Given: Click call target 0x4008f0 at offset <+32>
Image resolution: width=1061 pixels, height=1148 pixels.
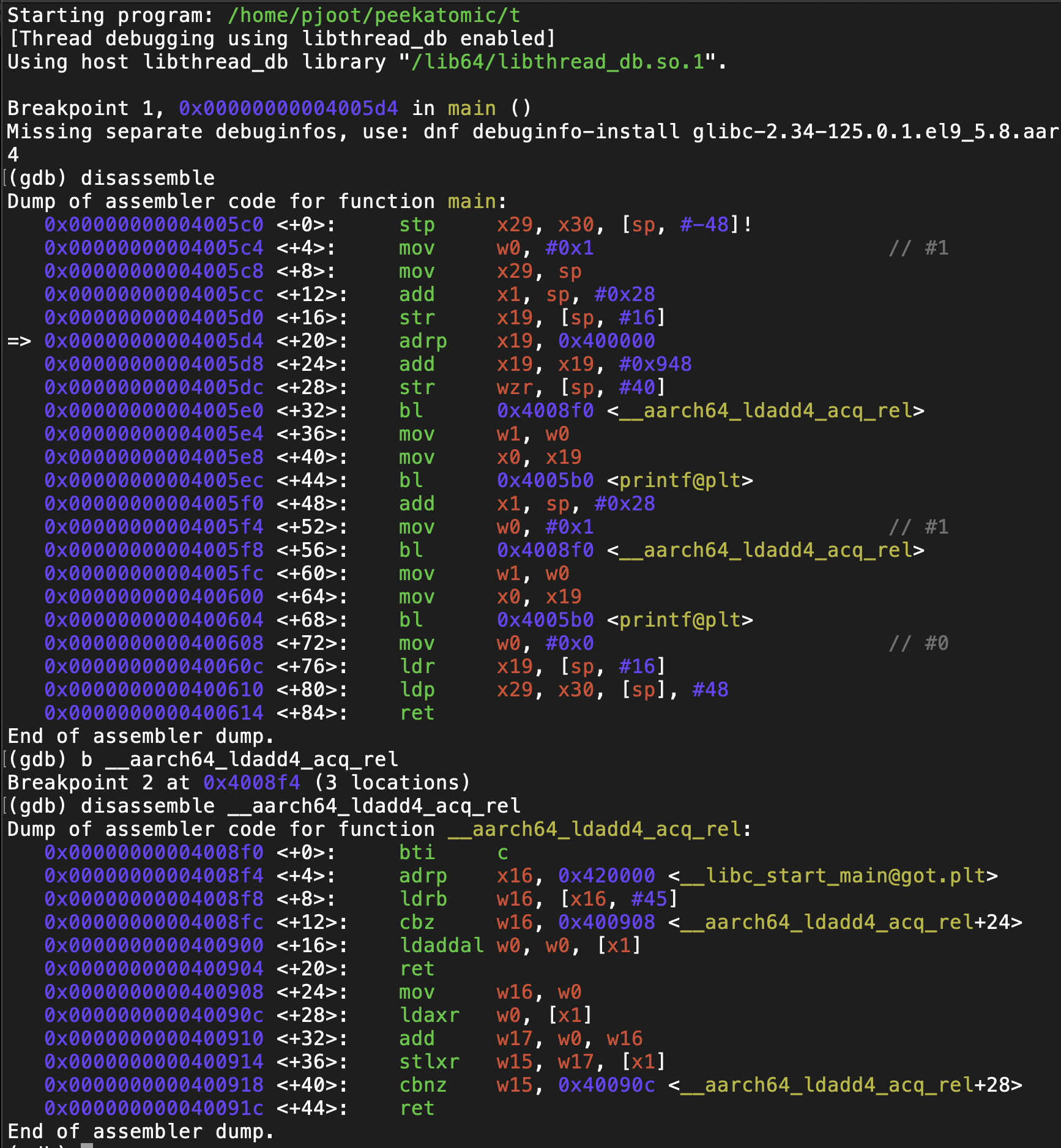Looking at the screenshot, I should [x=545, y=411].
